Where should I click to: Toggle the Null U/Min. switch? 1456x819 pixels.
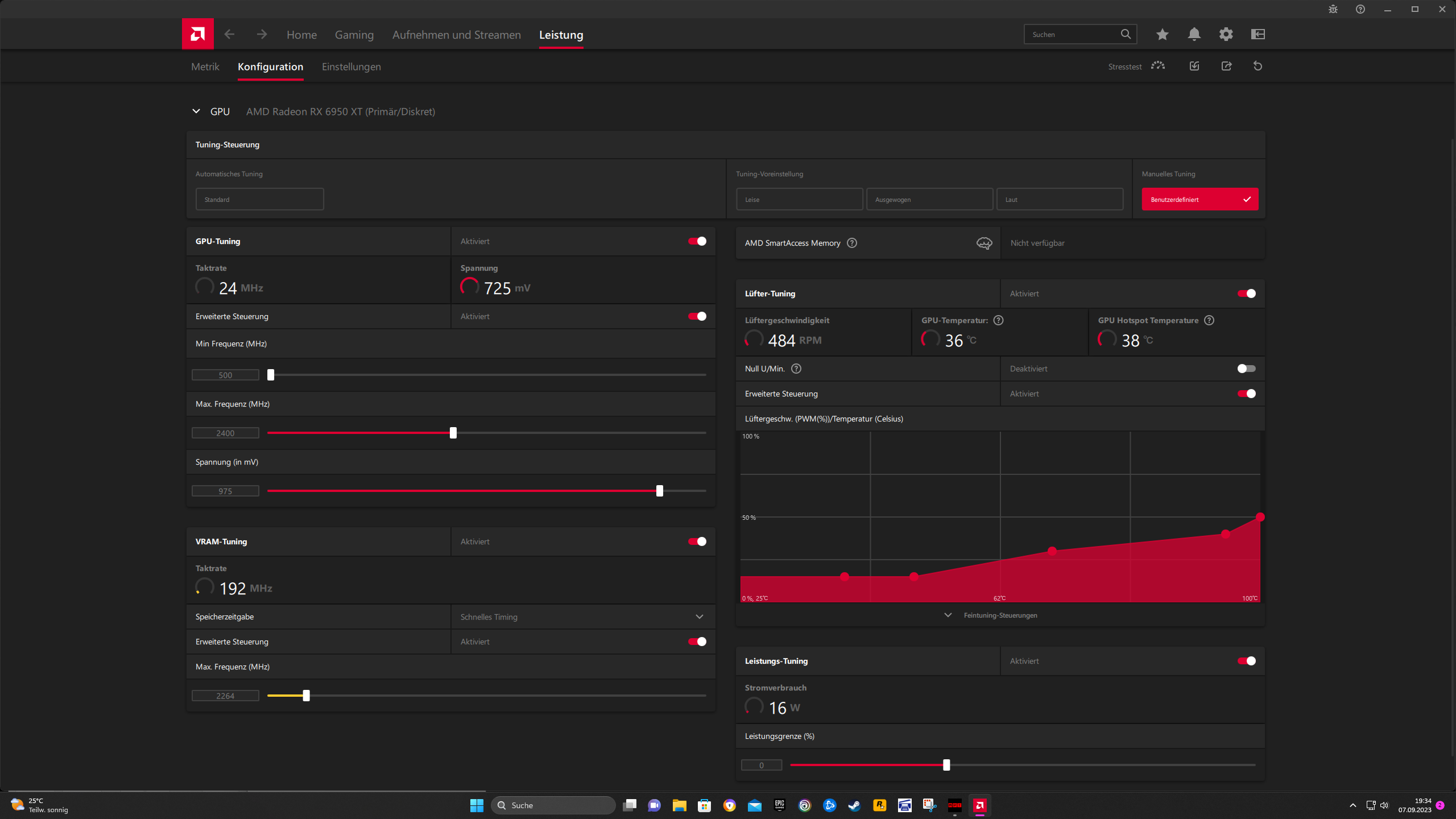(x=1246, y=369)
